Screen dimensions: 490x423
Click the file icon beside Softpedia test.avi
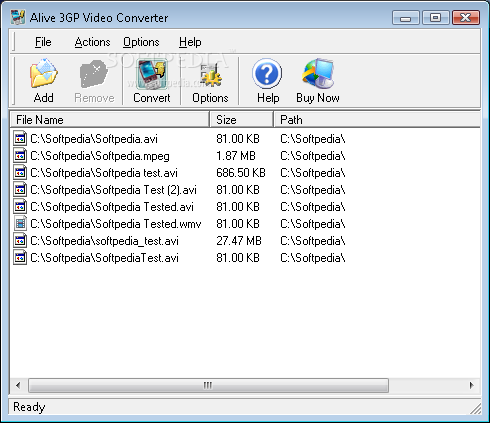20,172
